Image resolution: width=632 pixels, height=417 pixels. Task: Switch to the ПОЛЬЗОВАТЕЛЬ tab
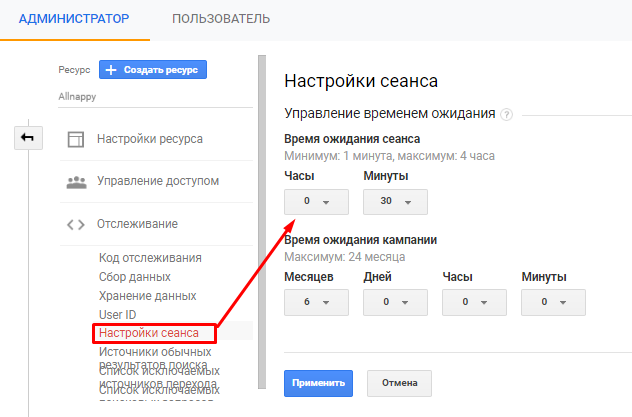[x=221, y=19]
